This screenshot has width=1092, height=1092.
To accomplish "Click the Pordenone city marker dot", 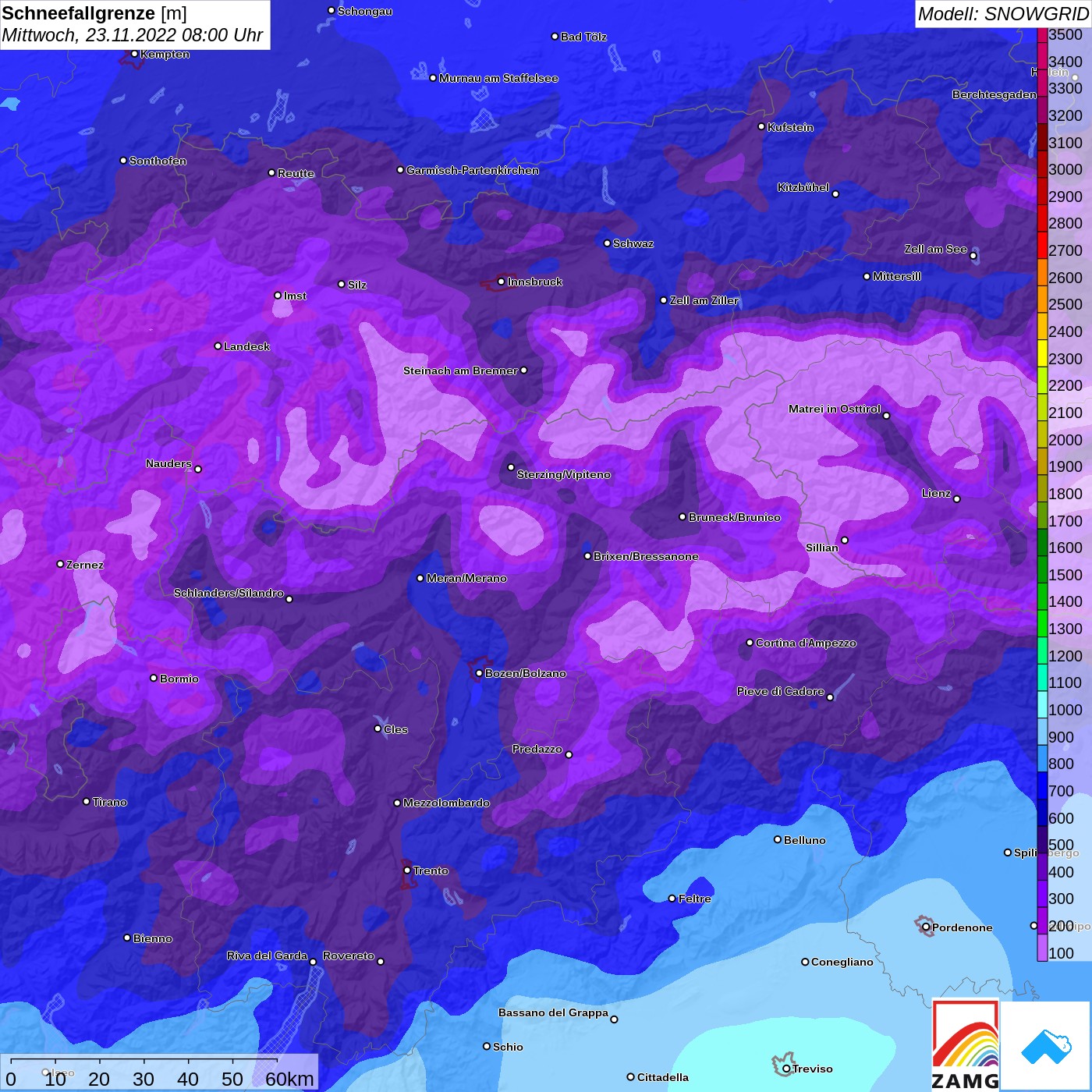I will (926, 927).
